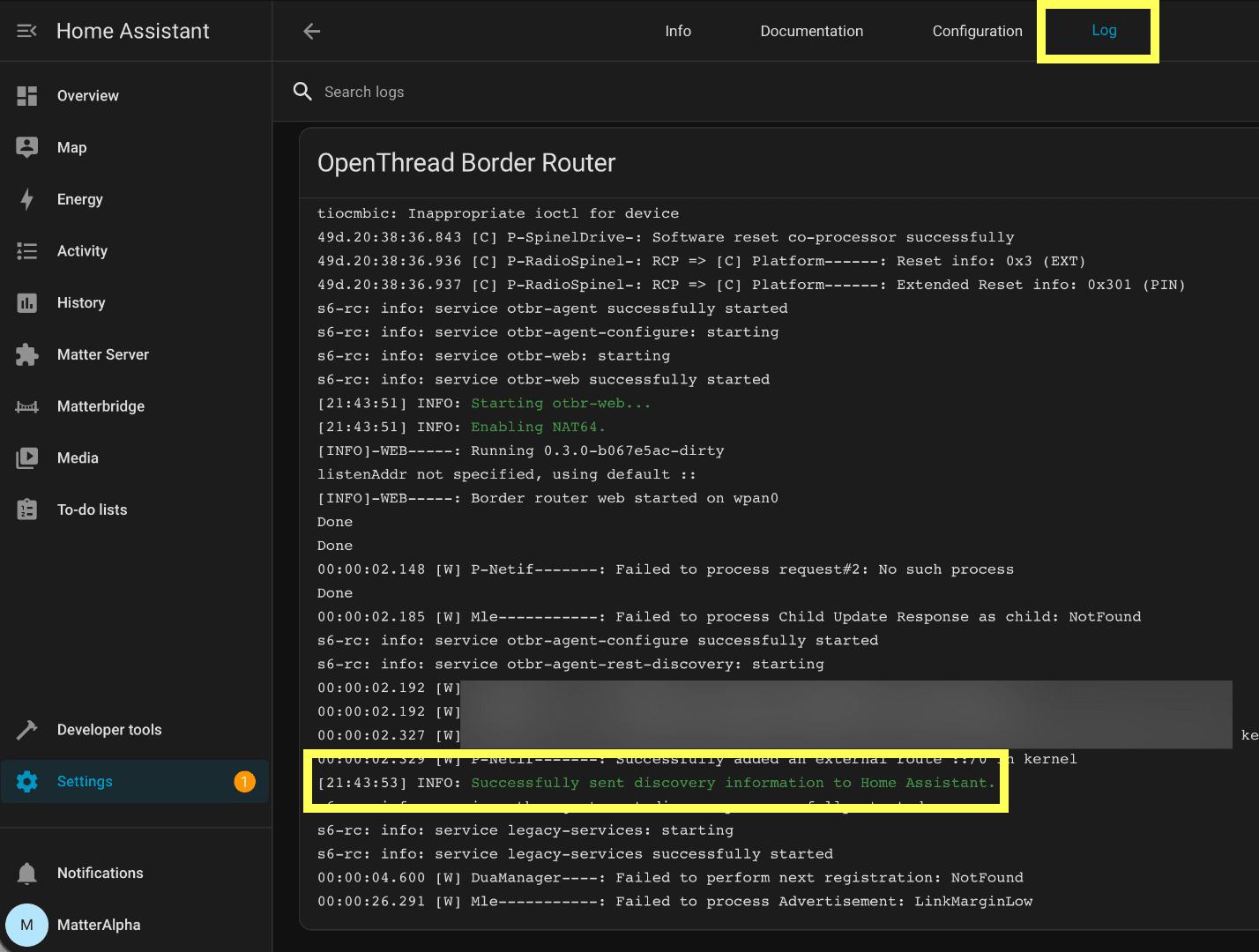Viewport: 1259px width, 952px height.
Task: Open Notifications via the bell icon
Action: tap(26, 874)
